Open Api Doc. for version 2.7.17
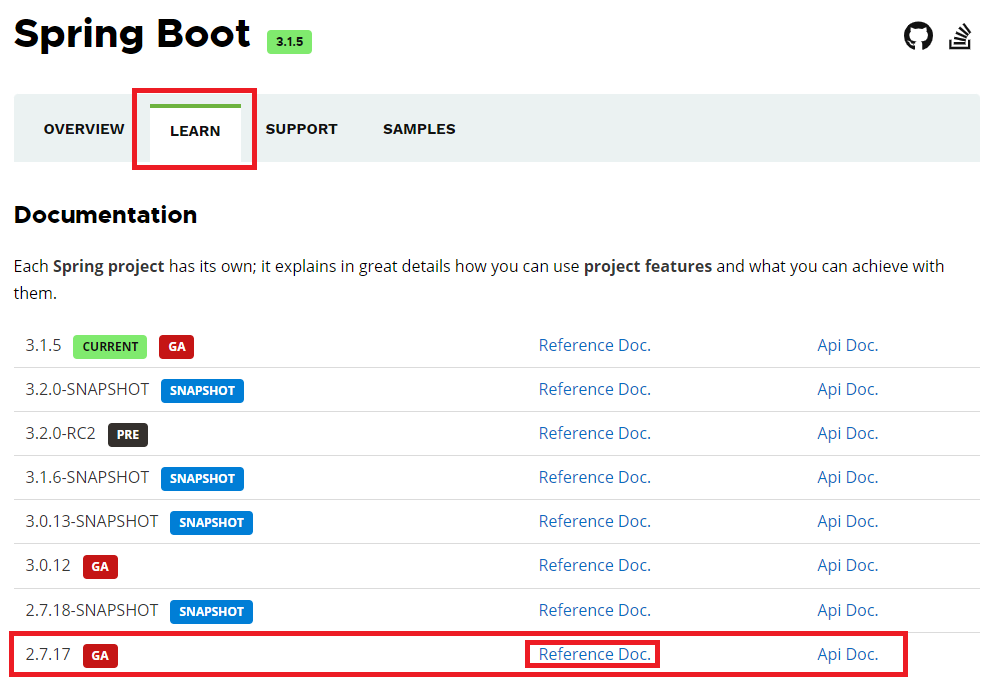Image resolution: width=998 pixels, height=681 pixels. [847, 654]
